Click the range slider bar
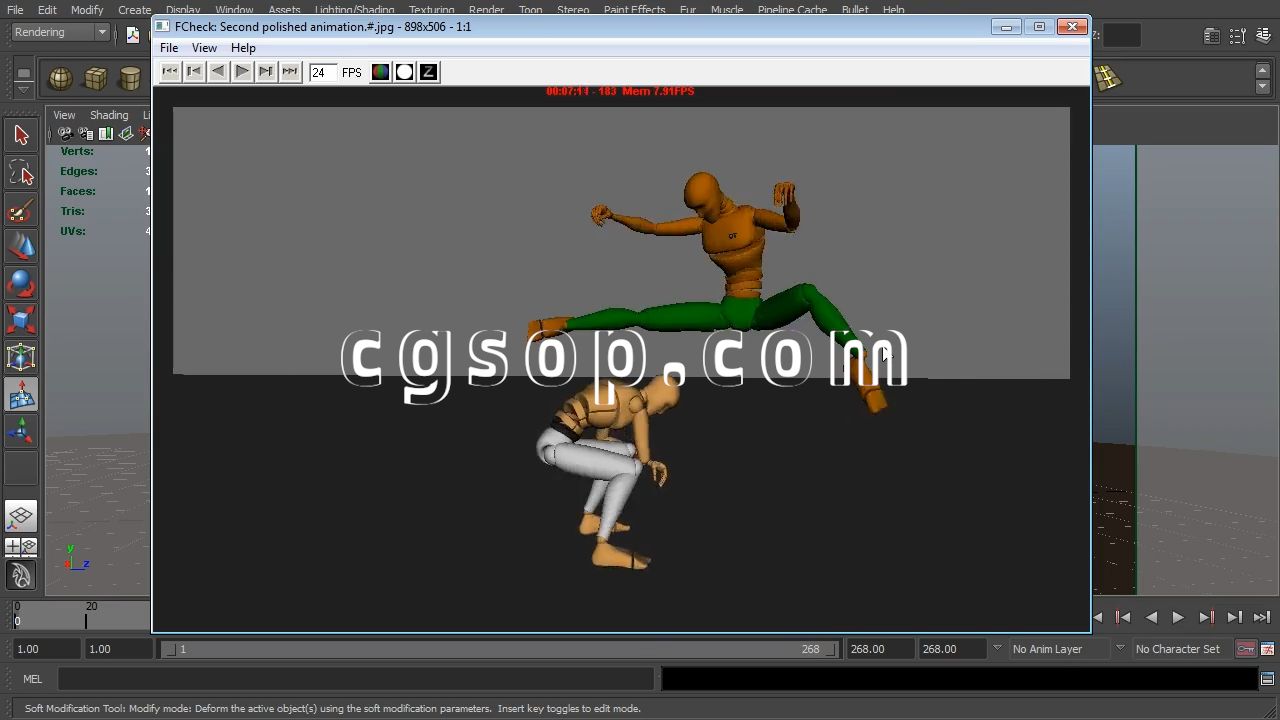 click(x=500, y=649)
